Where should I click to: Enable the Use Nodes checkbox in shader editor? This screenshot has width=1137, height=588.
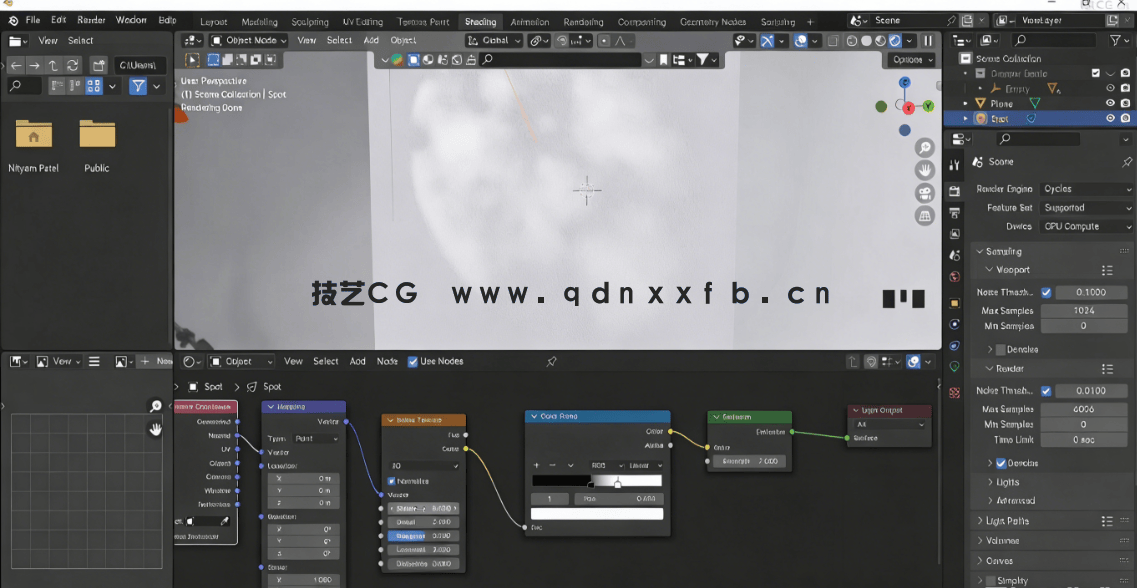click(413, 362)
